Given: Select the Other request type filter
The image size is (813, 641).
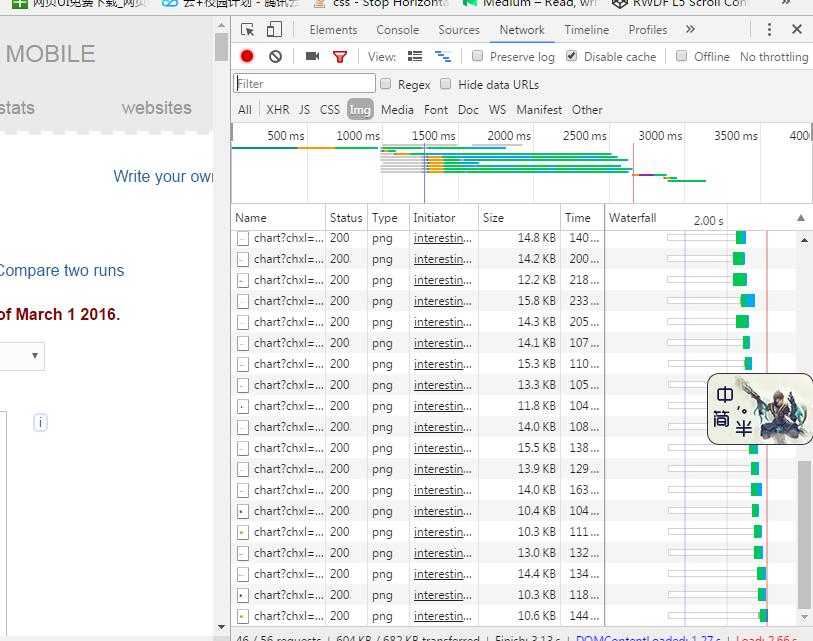Looking at the screenshot, I should pos(587,110).
